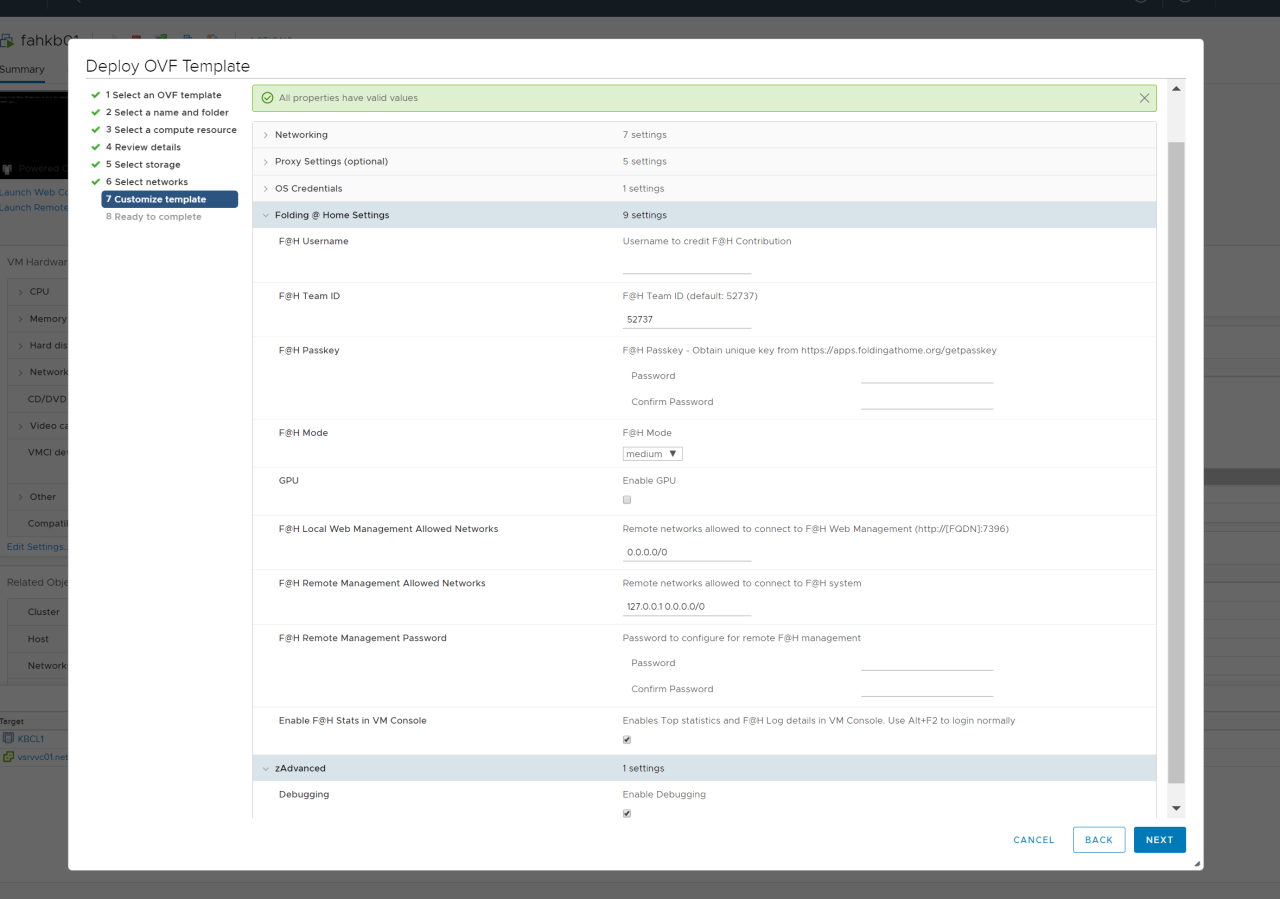Click the vertical scrollbar thumb
The width and height of the screenshot is (1280, 899).
[x=1176, y=462]
